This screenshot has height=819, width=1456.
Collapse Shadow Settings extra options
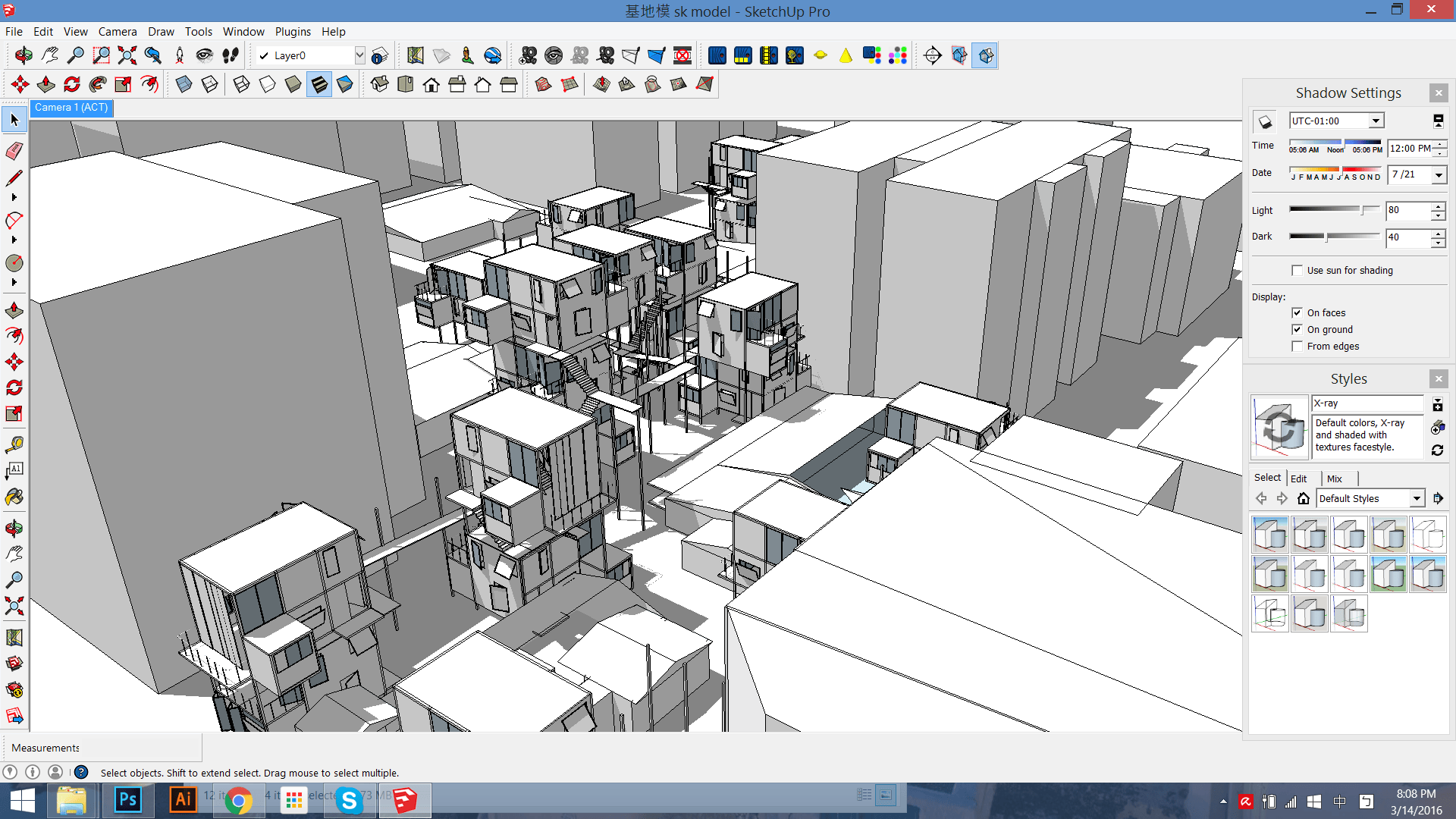1438,121
